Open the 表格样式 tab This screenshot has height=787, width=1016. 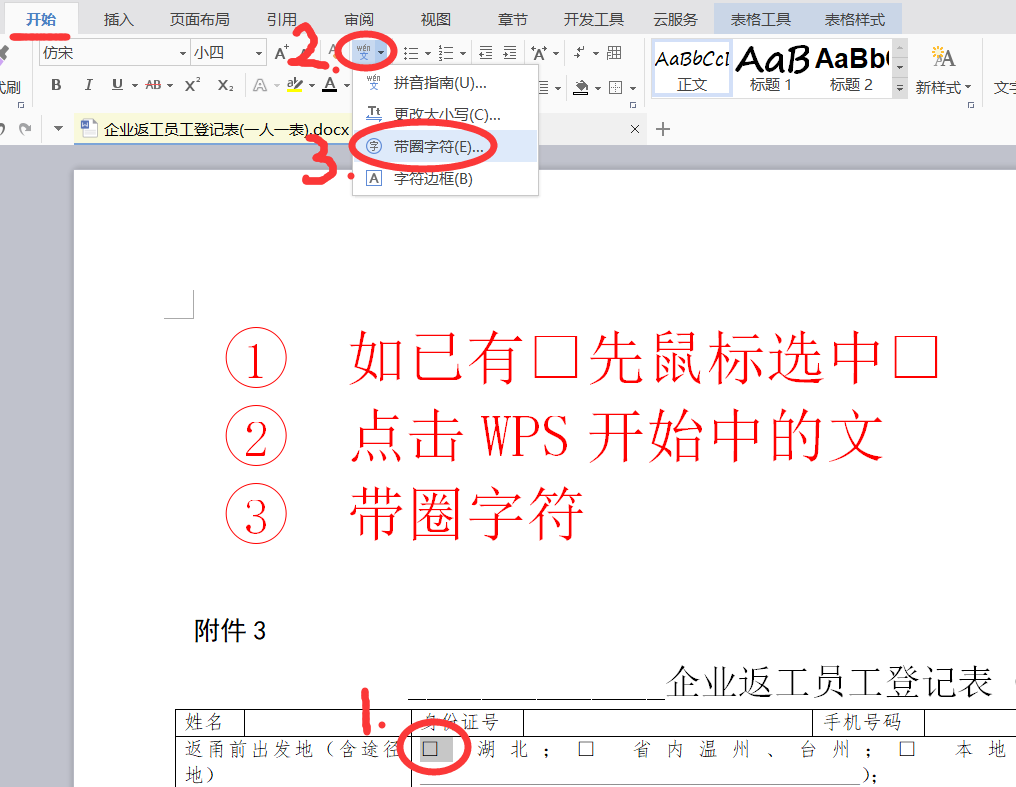tap(855, 19)
